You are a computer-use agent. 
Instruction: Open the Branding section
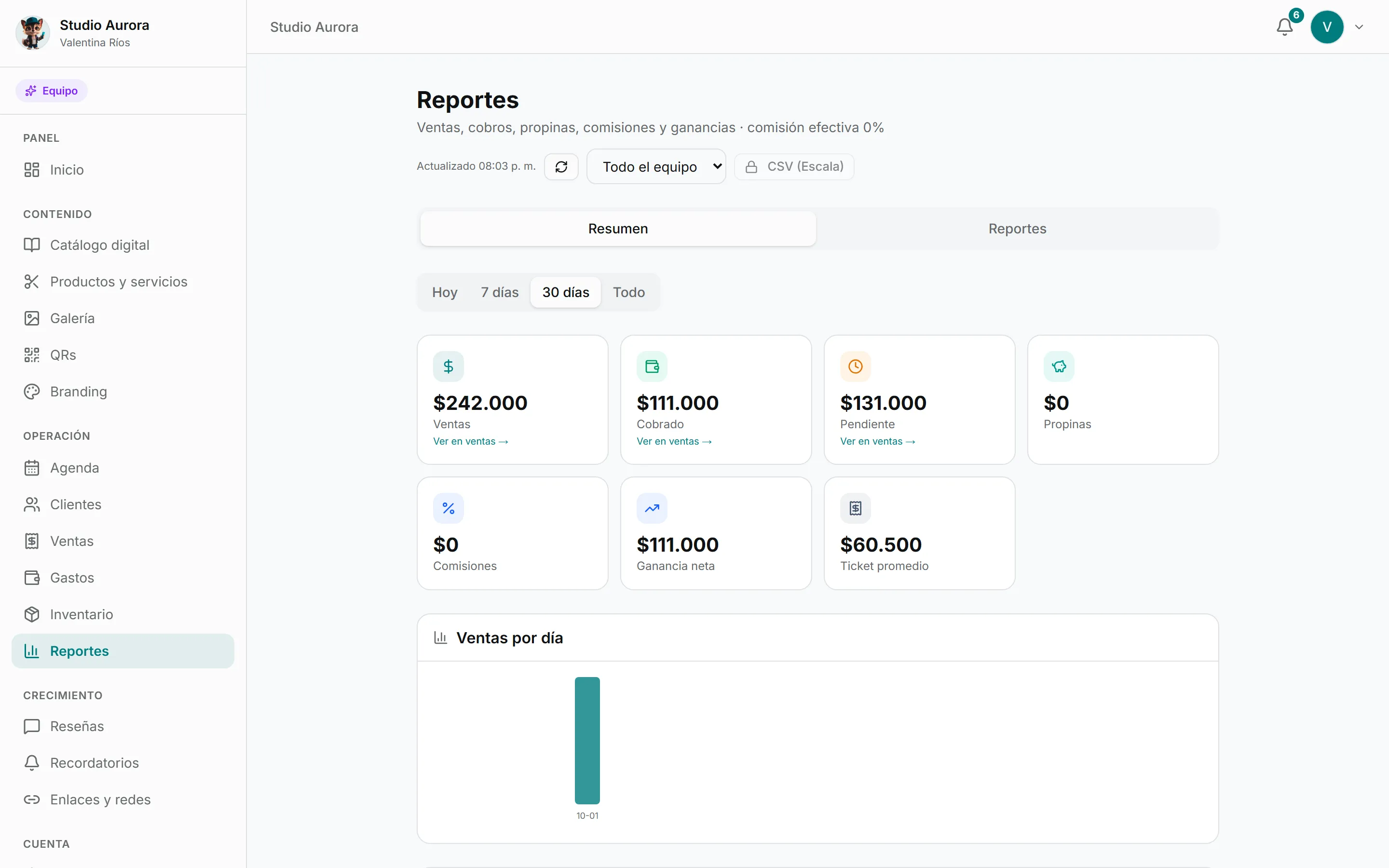(x=123, y=392)
